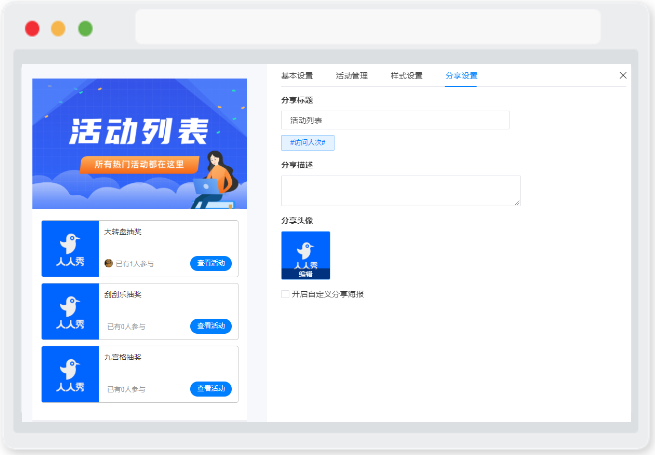Close the settings panel with X
The image size is (655, 455).
(623, 75)
